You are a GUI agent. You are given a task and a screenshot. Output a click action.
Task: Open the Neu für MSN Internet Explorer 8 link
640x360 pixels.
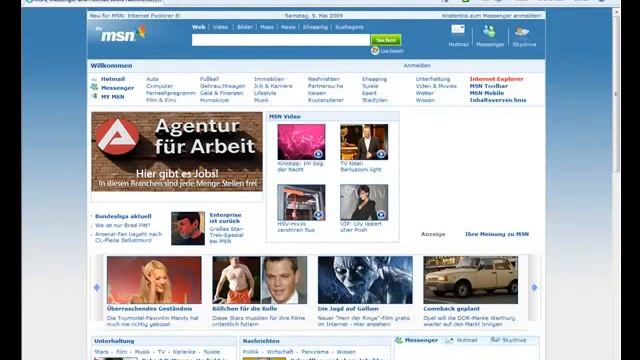pyautogui.click(x=135, y=16)
